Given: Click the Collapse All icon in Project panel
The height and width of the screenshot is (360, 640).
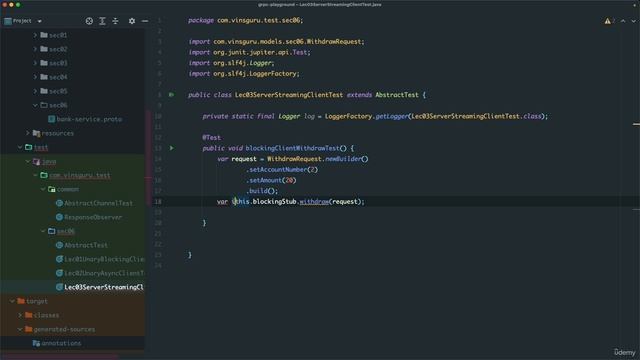Looking at the screenshot, I should [x=116, y=21].
